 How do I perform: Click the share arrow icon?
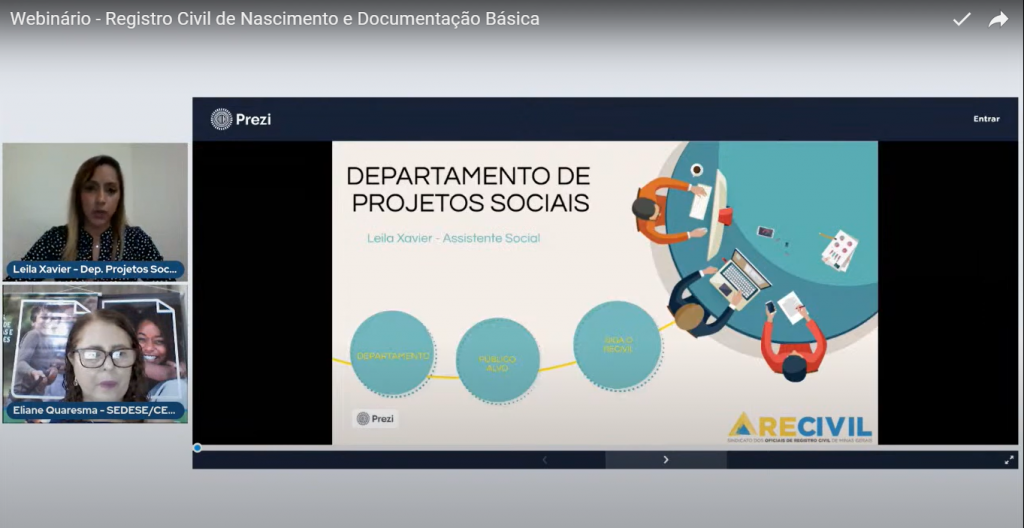998,19
